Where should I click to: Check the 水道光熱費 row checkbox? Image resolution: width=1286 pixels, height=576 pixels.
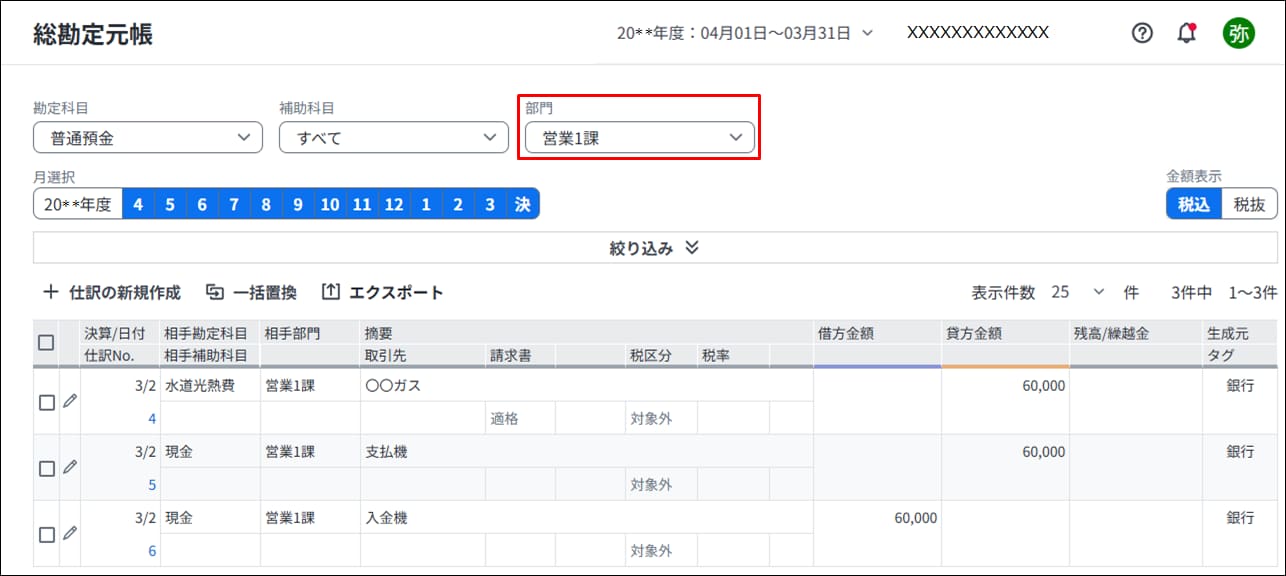pos(46,402)
